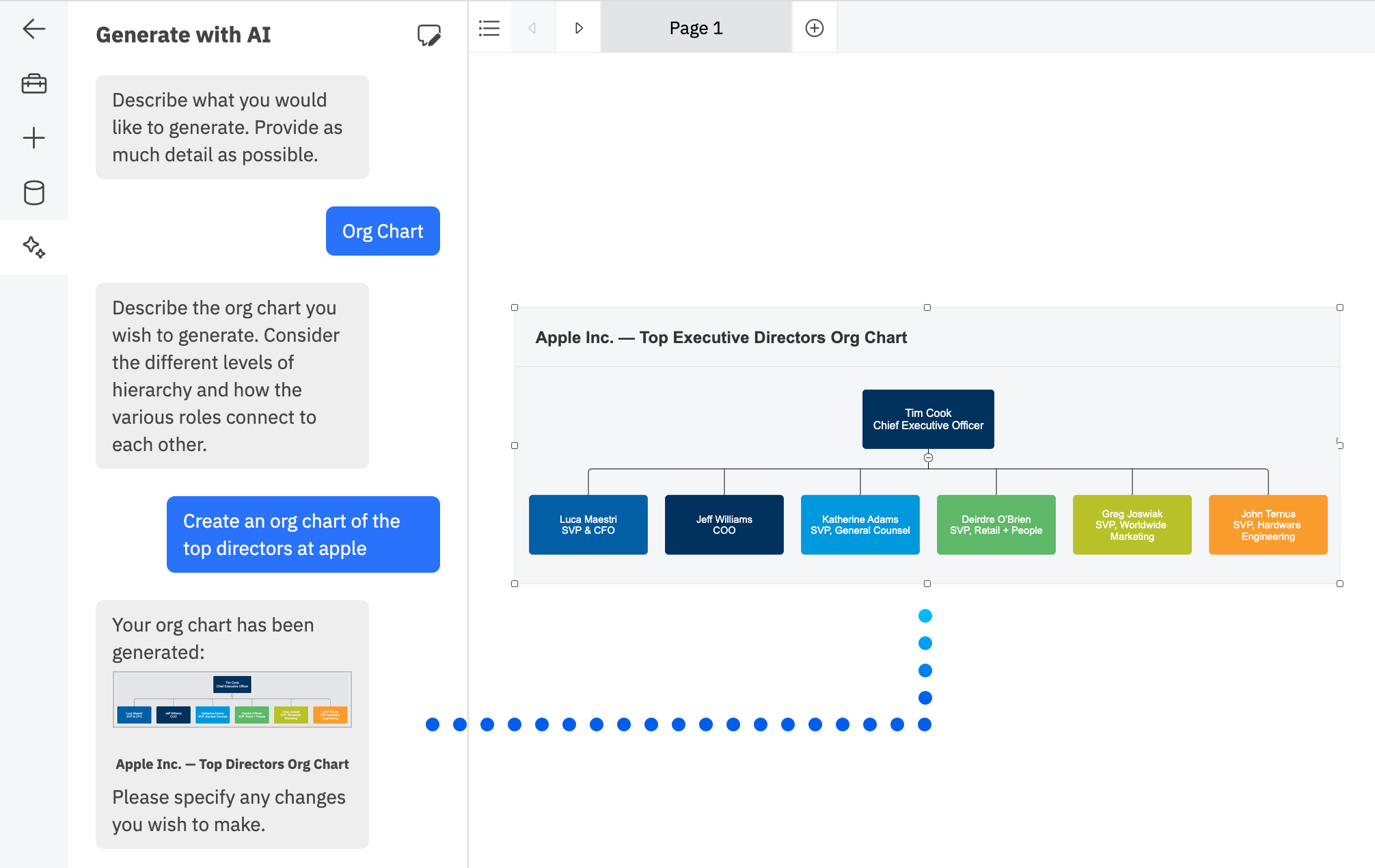
Task: Open the page list icon in the toolbar
Action: click(489, 27)
